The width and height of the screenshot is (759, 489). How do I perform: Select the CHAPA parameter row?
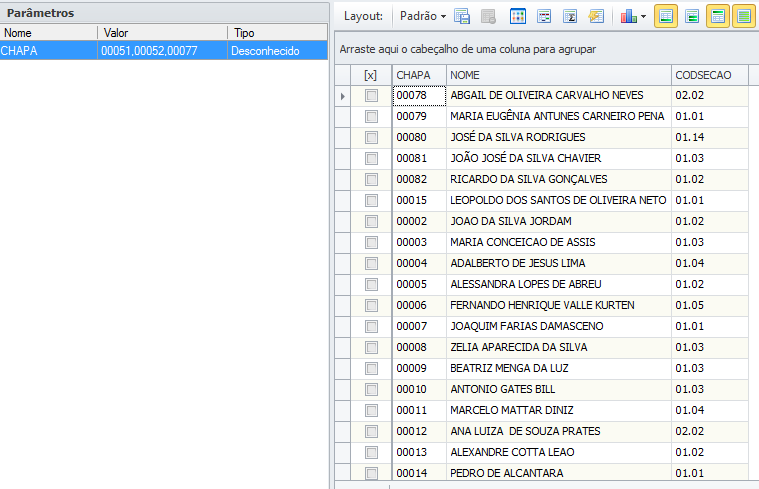164,50
